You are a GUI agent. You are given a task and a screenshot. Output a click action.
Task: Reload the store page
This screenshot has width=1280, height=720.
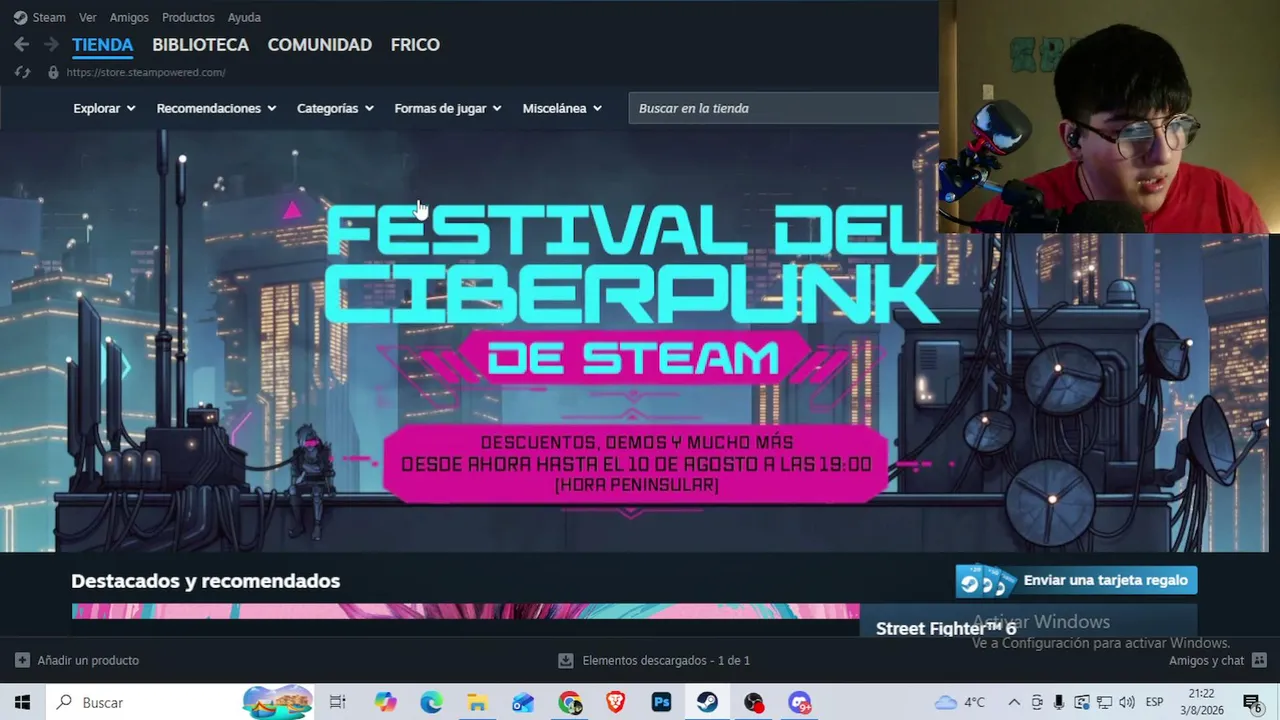click(x=22, y=72)
